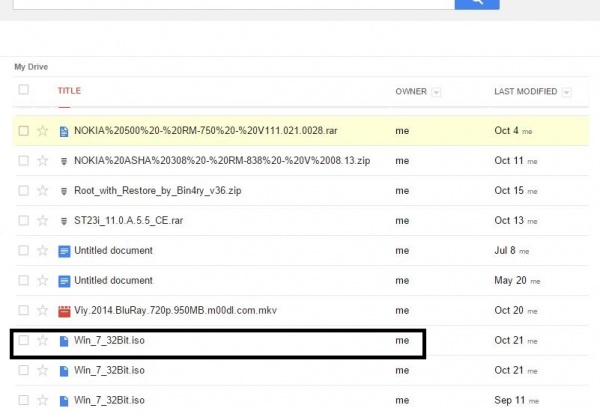Click archive icon of NOKIA ASHA 308 zip
600x414 pixels.
64,161
